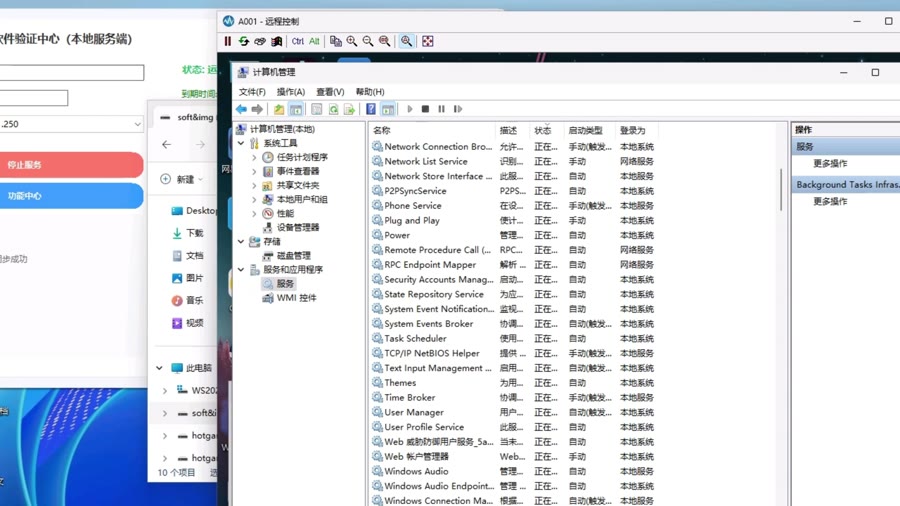
Task: Open 下载 folder in File Explorer sidebar
Action: [x=188, y=233]
